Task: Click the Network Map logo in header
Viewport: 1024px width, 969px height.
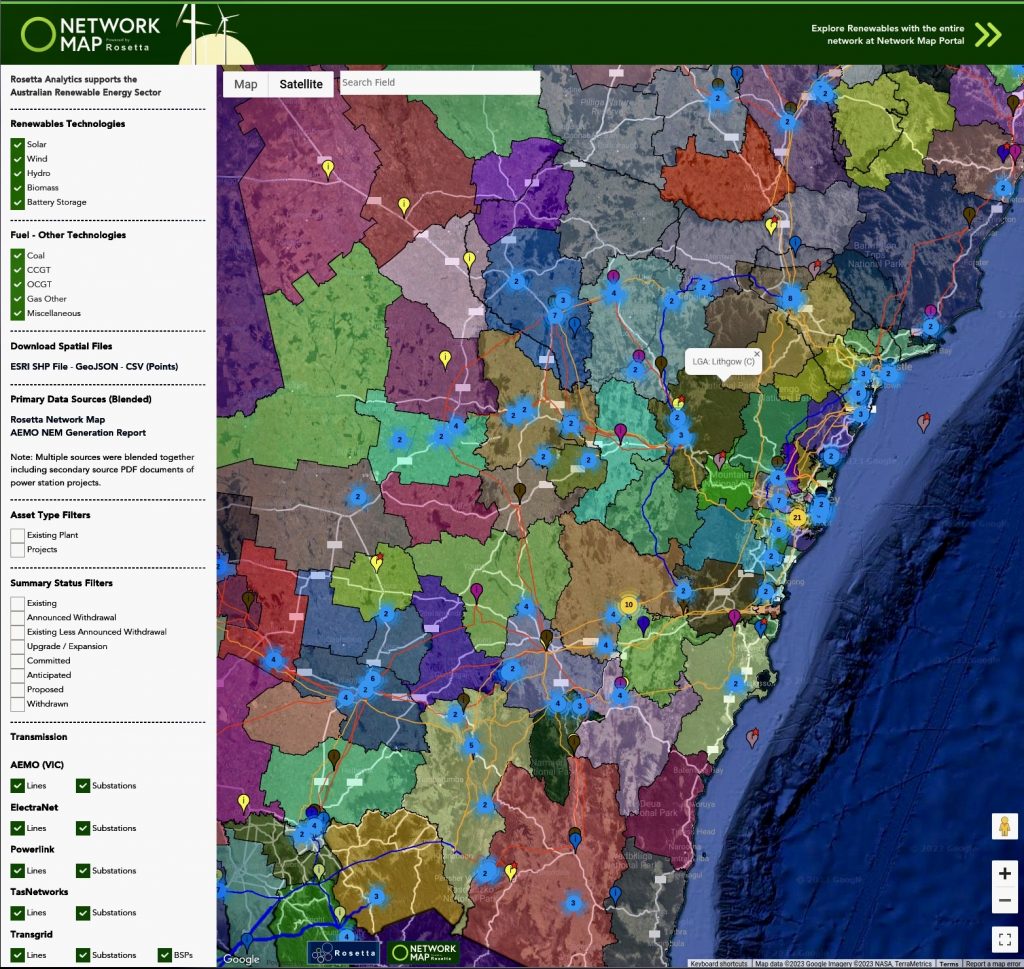Action: [91, 33]
